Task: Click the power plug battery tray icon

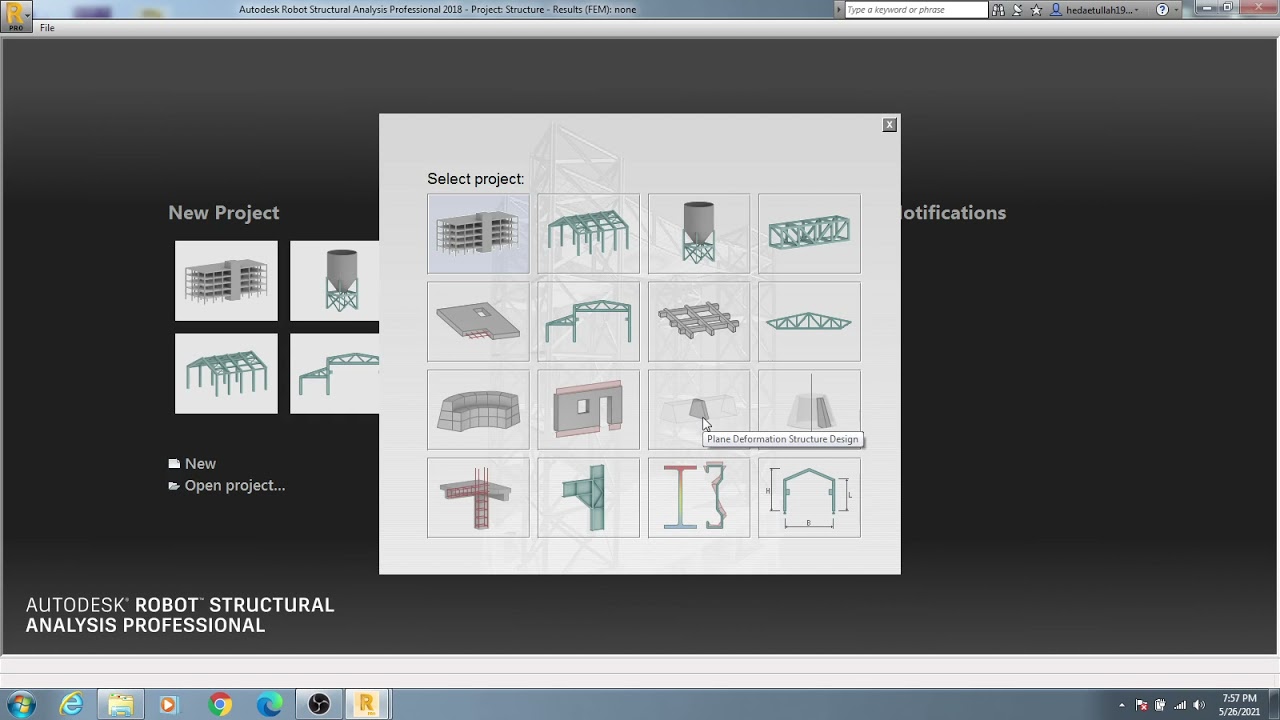Action: coord(1160,705)
